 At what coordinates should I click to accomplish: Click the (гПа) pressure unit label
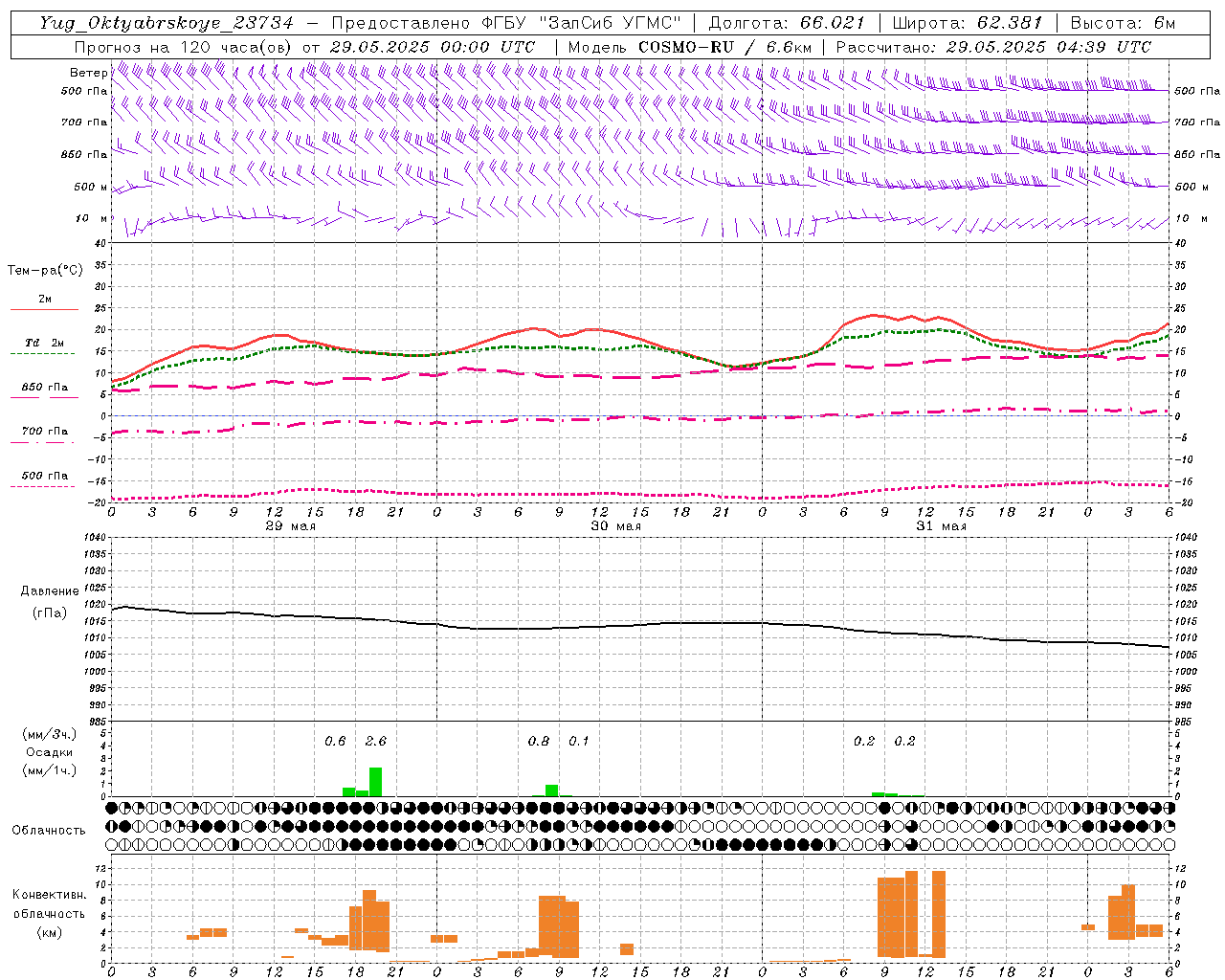pos(50,613)
